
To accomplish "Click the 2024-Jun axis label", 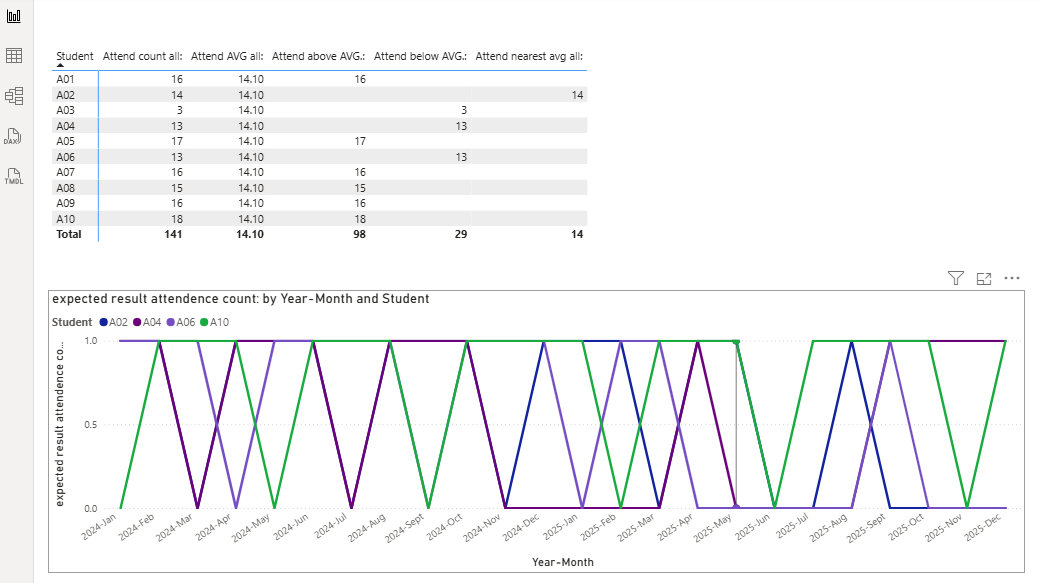I will [x=292, y=527].
